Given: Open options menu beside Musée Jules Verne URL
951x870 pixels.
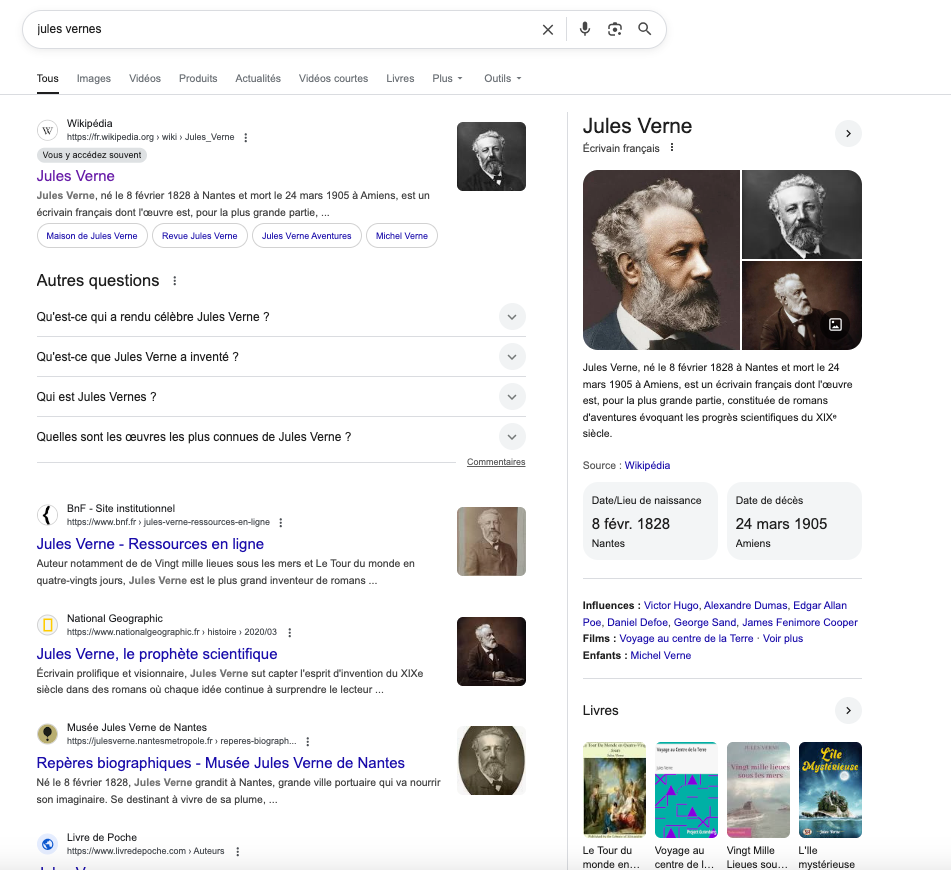Looking at the screenshot, I should click(x=308, y=741).
